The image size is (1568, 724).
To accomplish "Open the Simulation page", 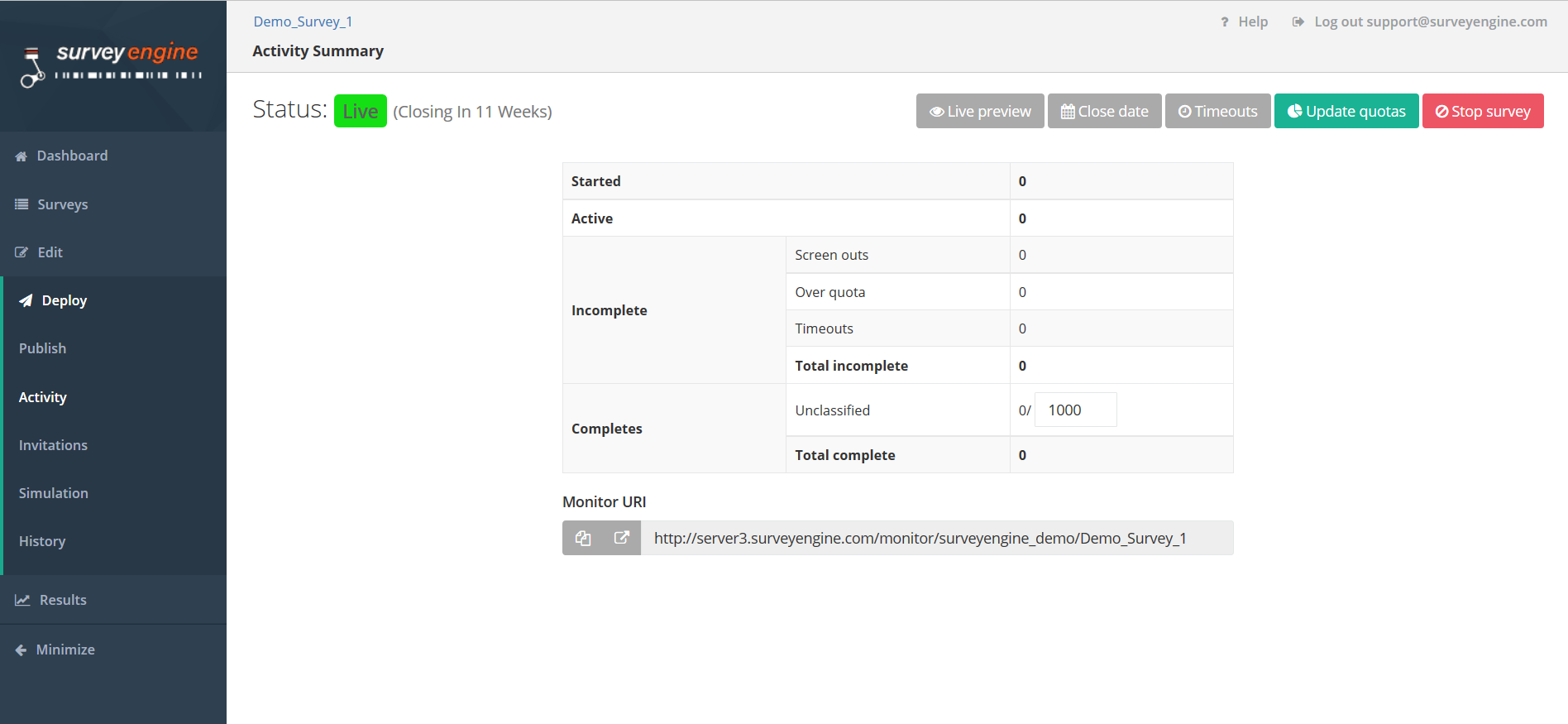I will point(54,493).
